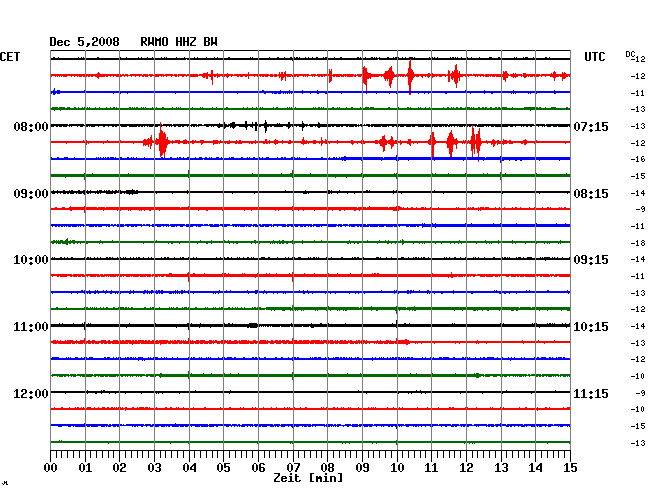650x494 pixels.
Task: Select minute tick label 12
Action: click(466, 468)
